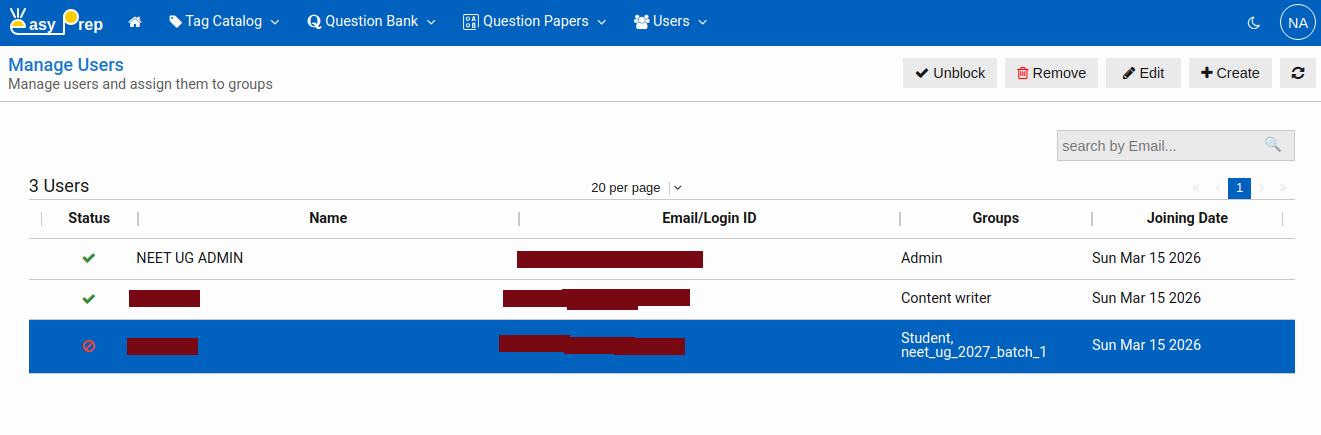Click the home icon in navbar

135,22
